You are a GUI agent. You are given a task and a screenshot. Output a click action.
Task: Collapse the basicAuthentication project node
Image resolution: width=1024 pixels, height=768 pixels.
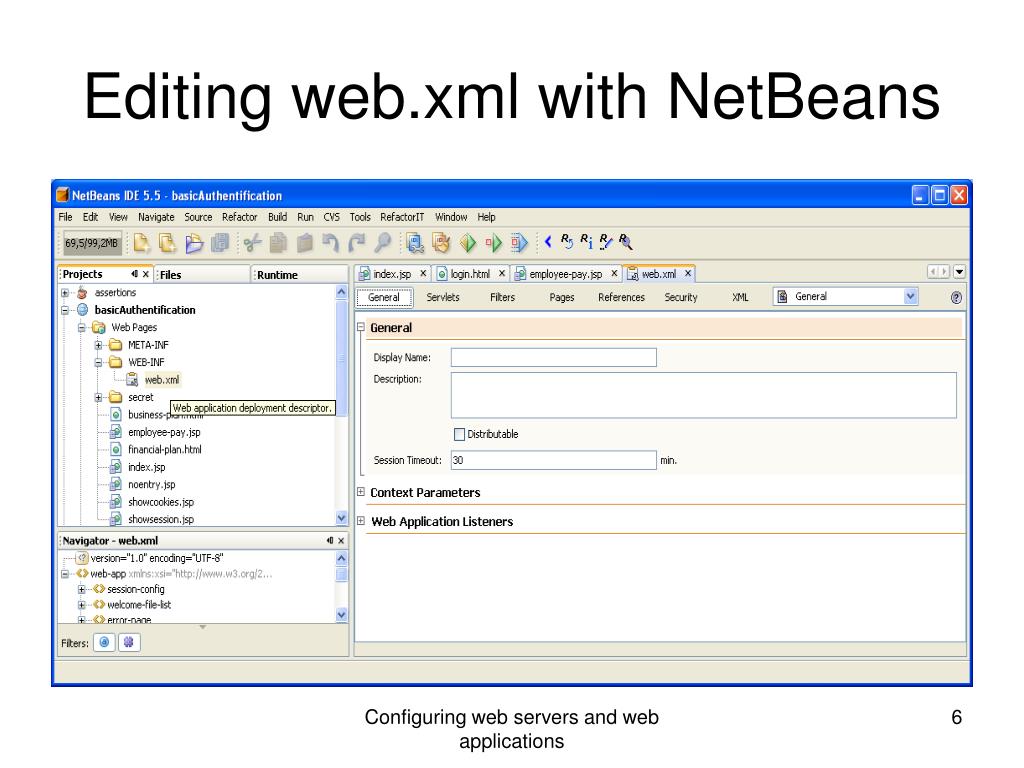65,310
